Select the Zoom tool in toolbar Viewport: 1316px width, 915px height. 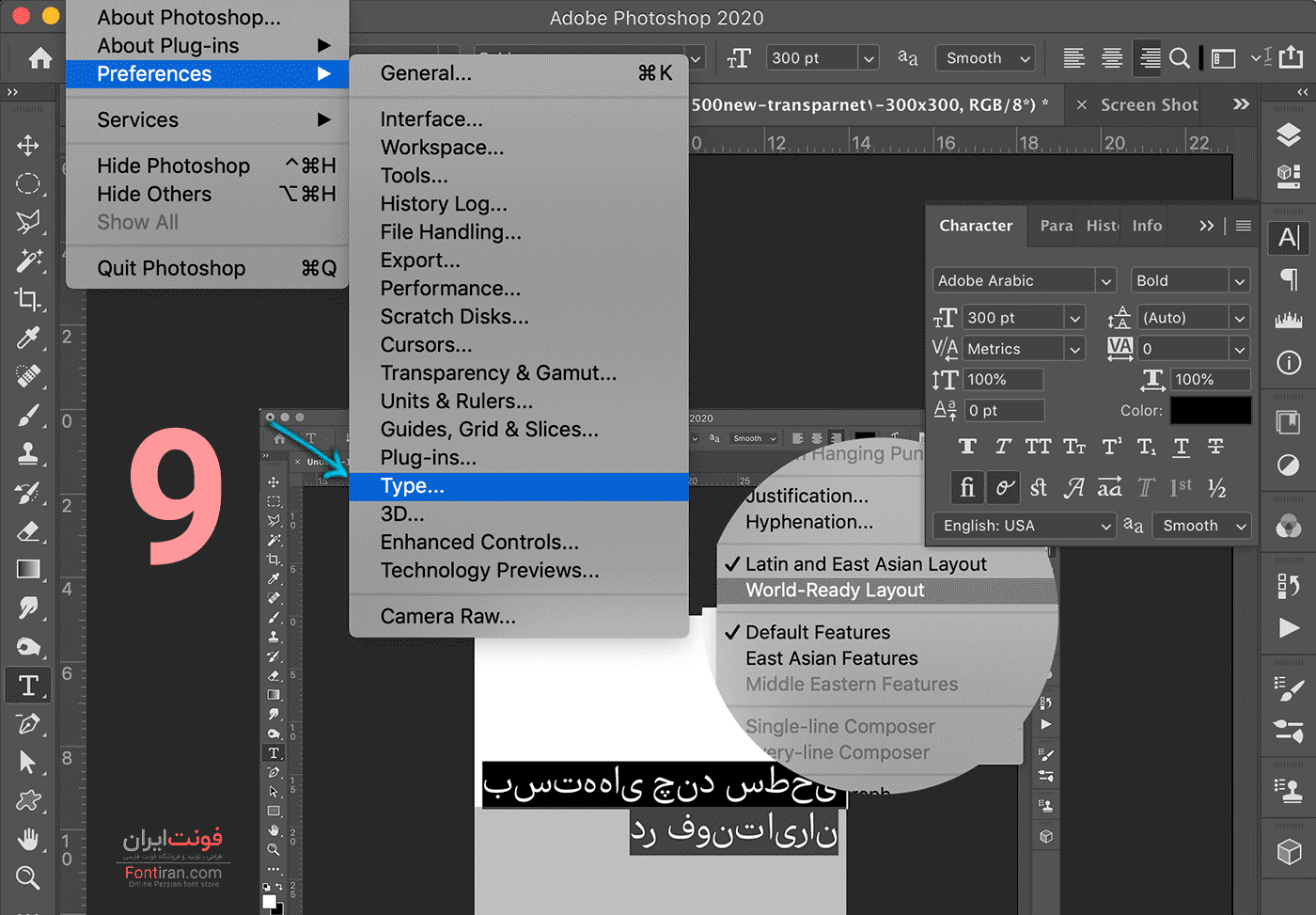coord(28,877)
